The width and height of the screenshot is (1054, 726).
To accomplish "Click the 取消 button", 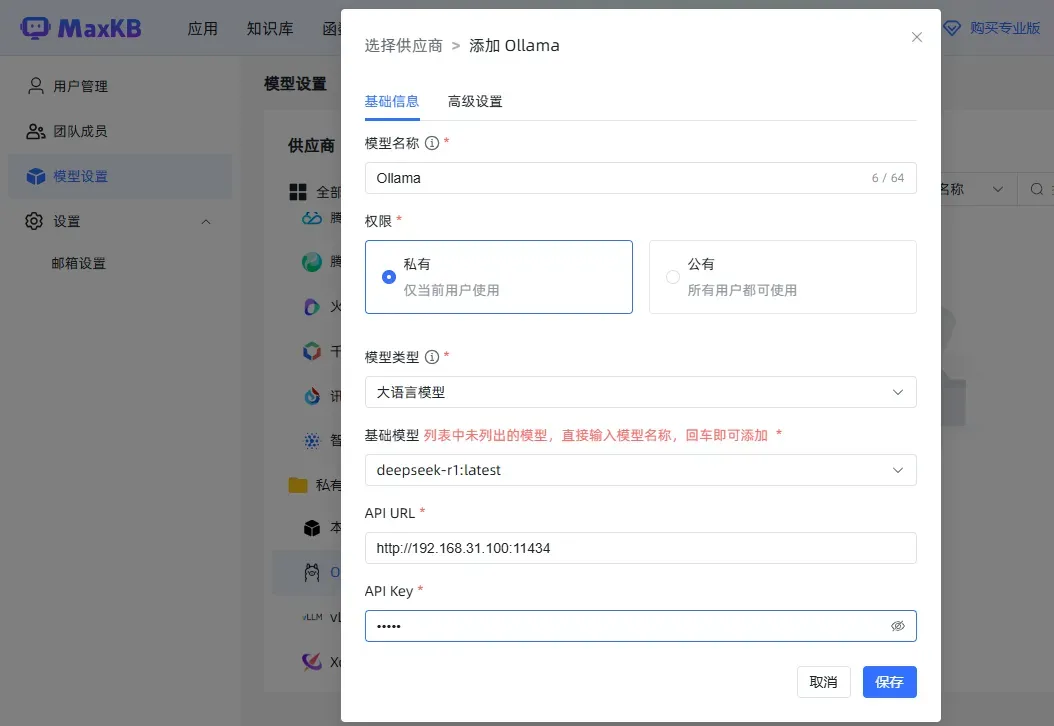I will click(823, 682).
